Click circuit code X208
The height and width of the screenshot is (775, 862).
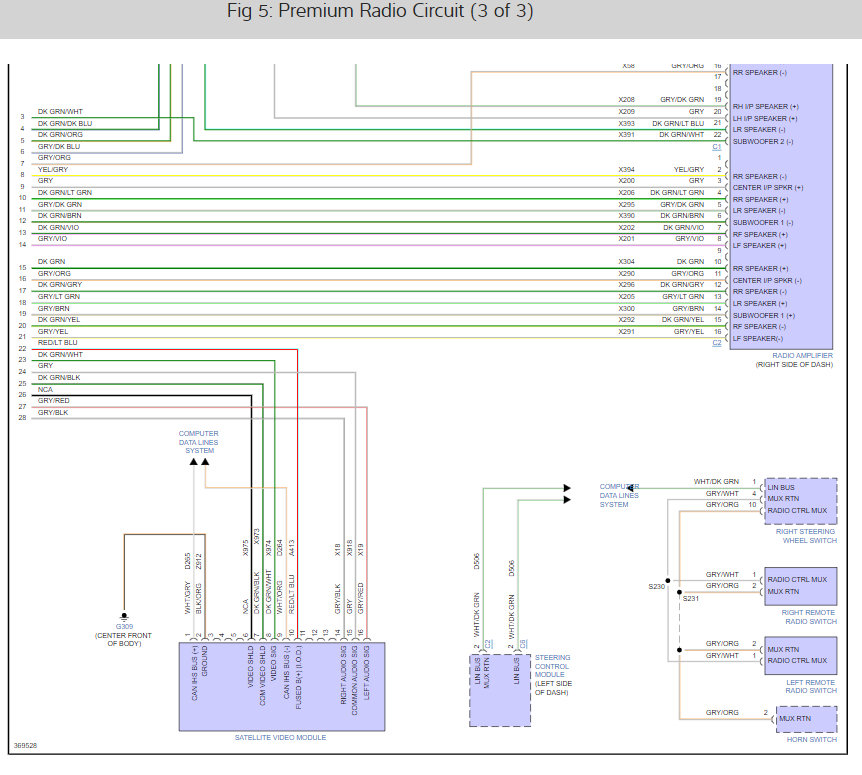click(626, 99)
